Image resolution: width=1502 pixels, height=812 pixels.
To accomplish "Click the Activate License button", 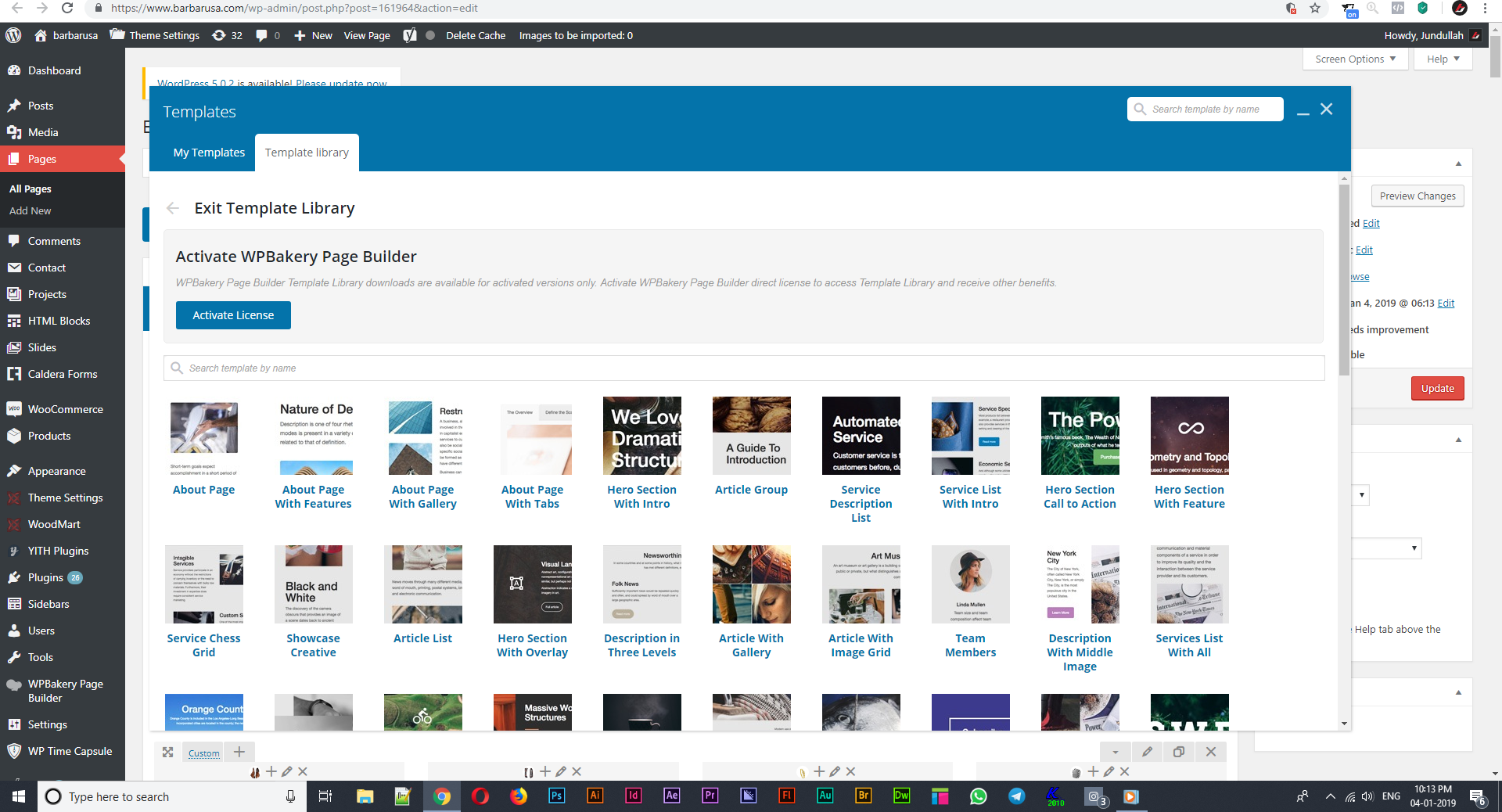I will pos(233,315).
